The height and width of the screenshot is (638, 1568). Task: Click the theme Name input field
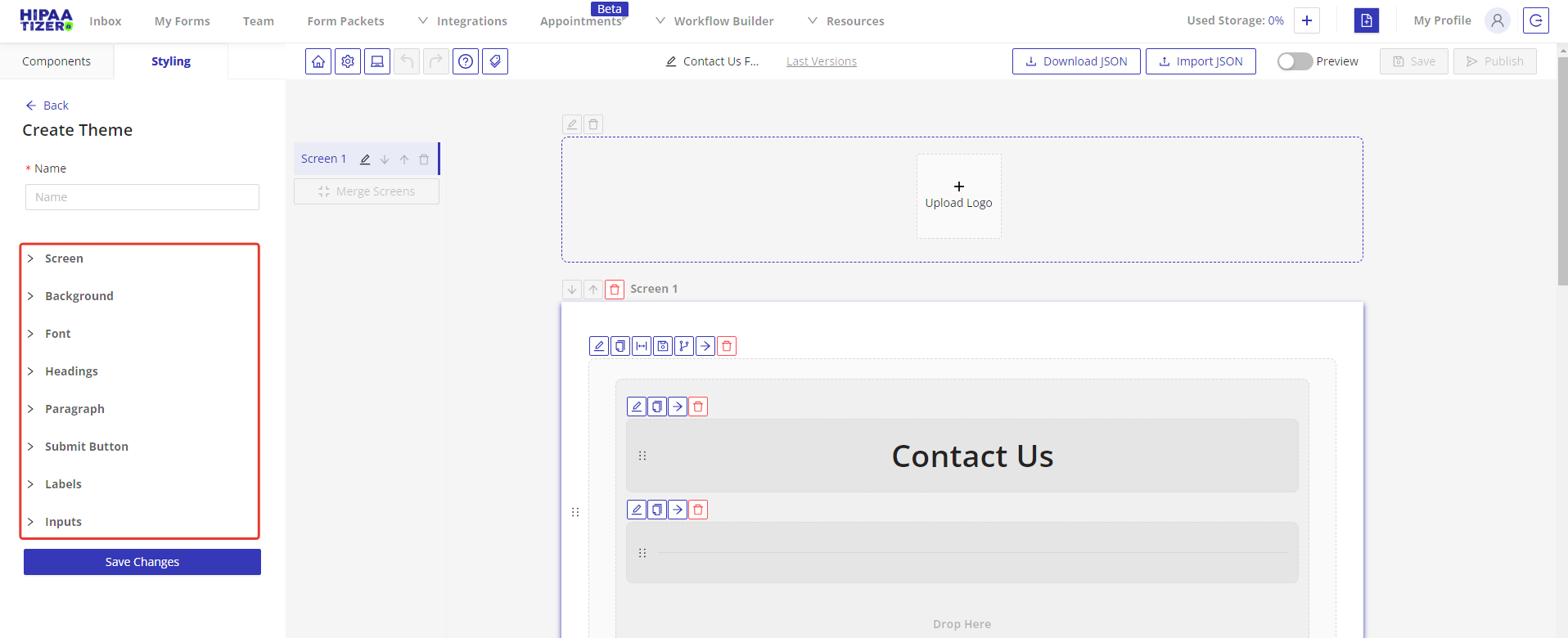click(x=142, y=197)
